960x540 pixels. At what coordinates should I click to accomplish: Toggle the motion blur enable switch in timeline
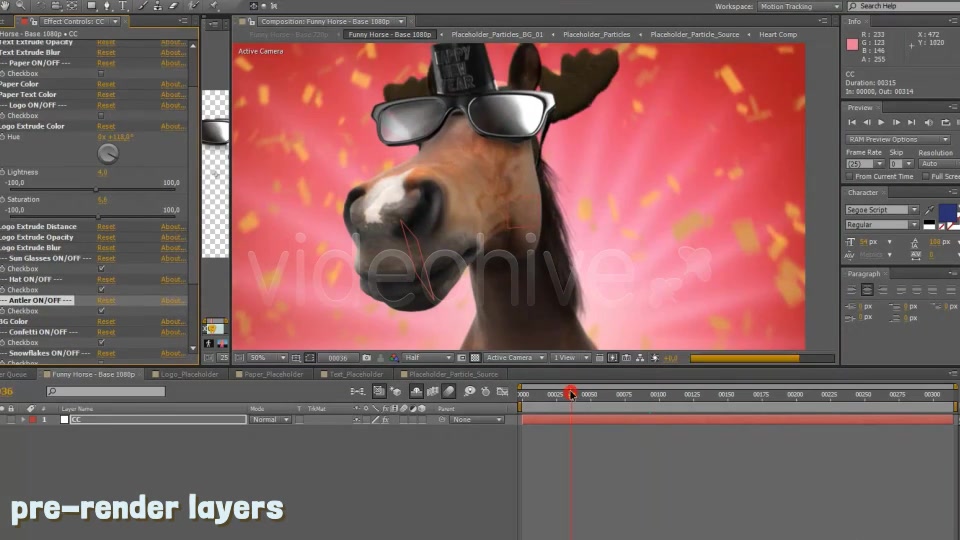coord(449,391)
